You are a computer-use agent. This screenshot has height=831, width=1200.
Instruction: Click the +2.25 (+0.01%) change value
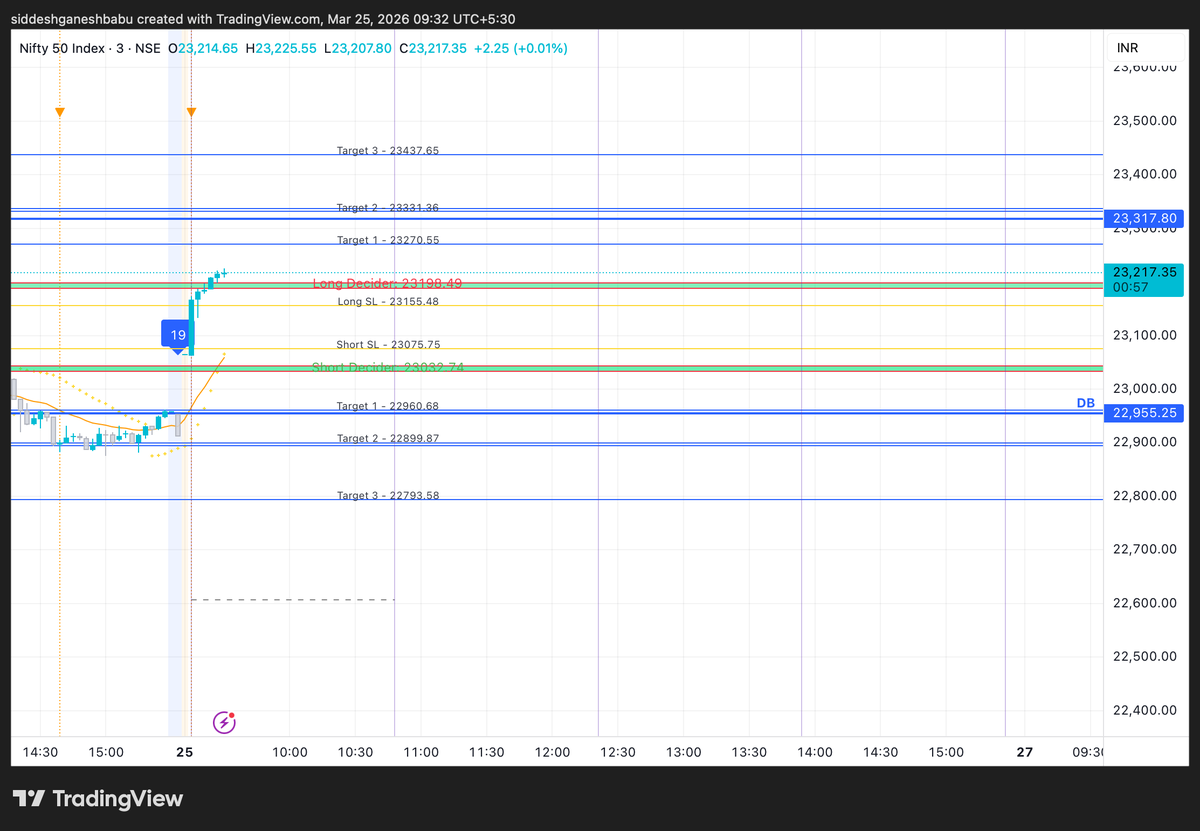[521, 48]
